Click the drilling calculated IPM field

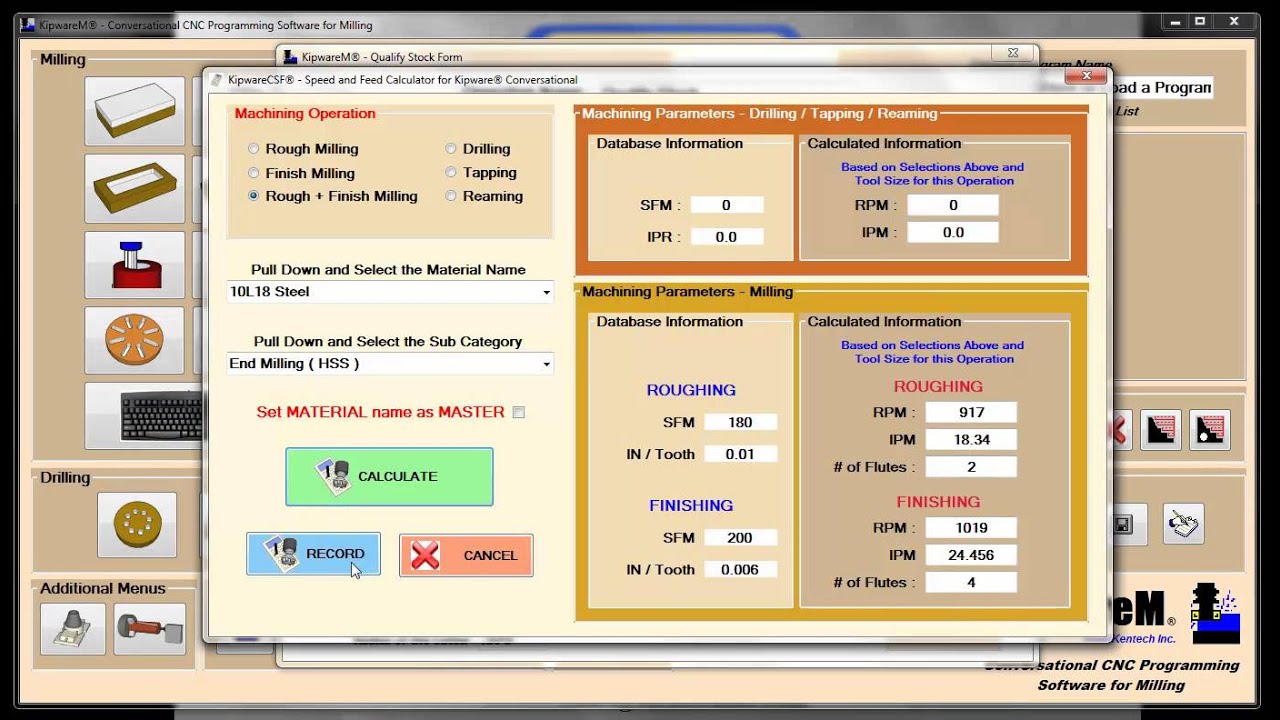click(x=953, y=232)
